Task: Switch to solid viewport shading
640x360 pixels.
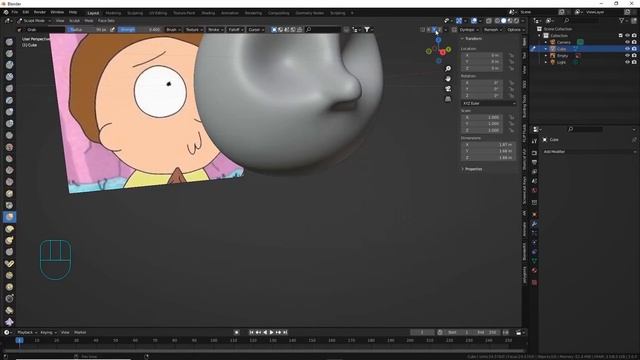Action: [504, 21]
